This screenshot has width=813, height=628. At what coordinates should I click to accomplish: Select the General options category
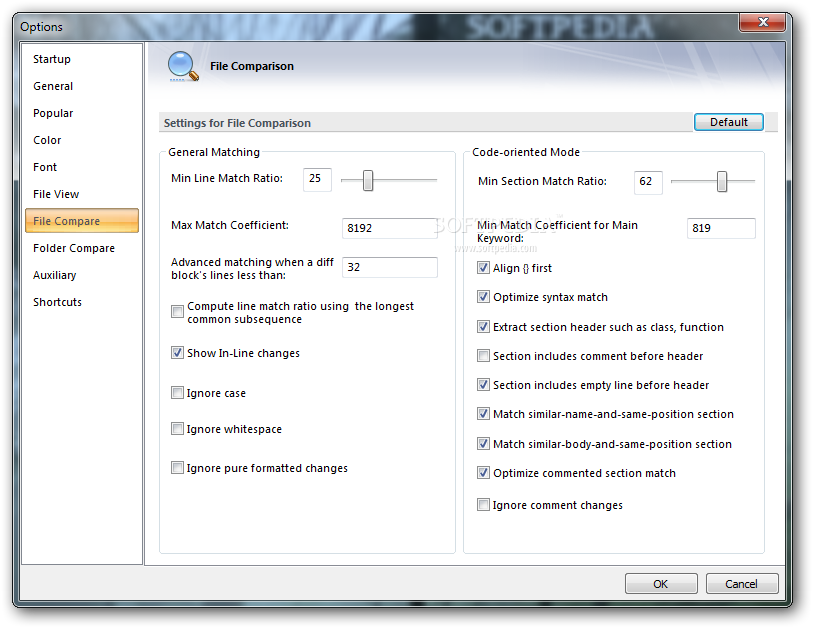coord(53,86)
